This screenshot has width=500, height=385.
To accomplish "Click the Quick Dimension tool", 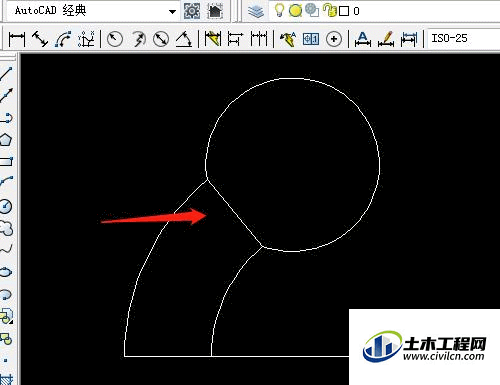I will (x=213, y=39).
